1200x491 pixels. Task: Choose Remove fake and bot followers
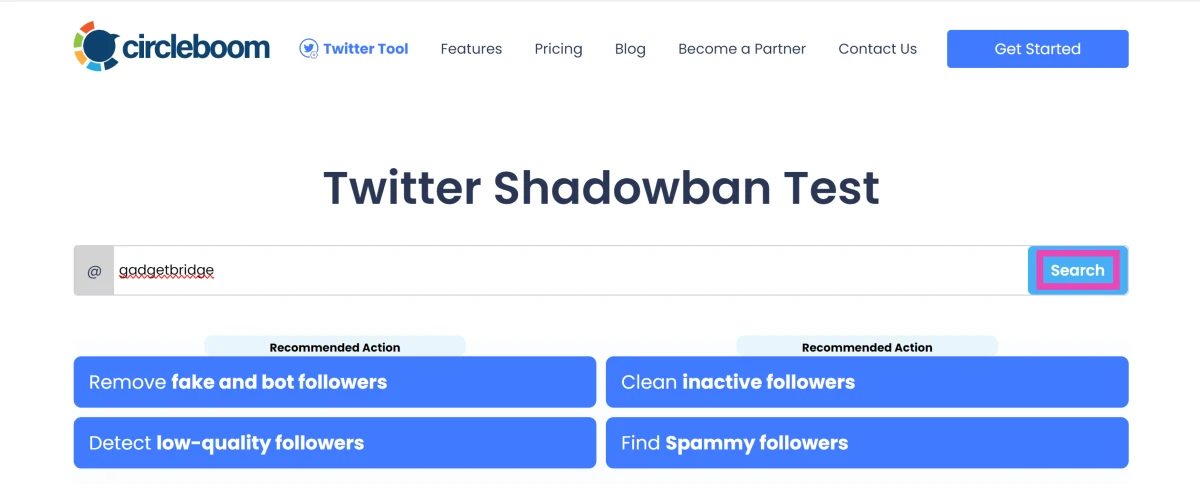click(x=334, y=382)
